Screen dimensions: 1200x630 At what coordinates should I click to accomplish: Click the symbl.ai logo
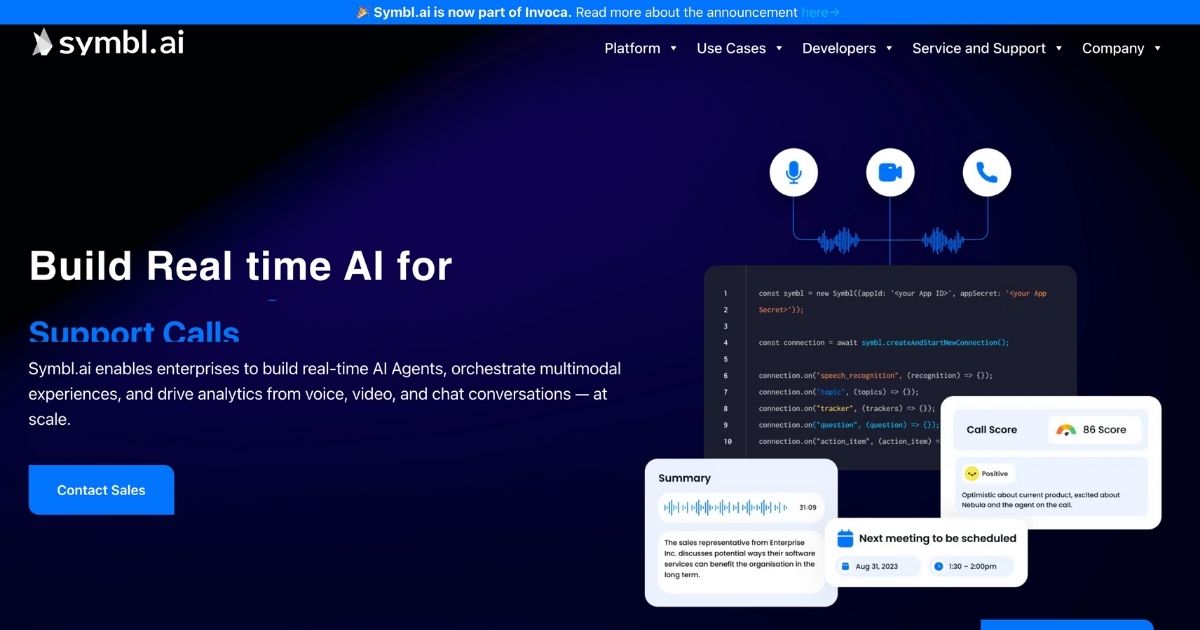108,42
